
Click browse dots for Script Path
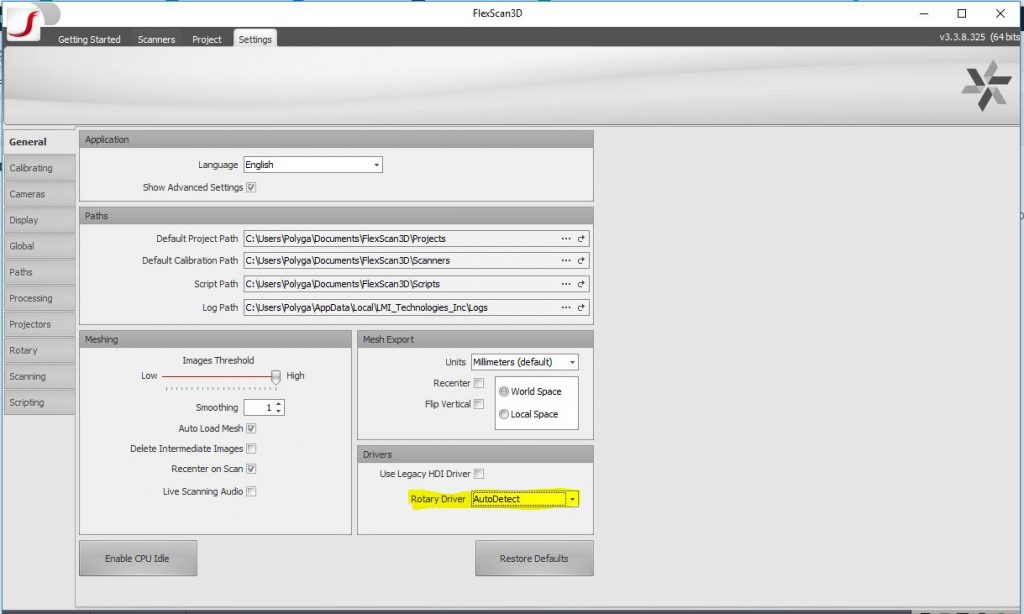point(566,284)
